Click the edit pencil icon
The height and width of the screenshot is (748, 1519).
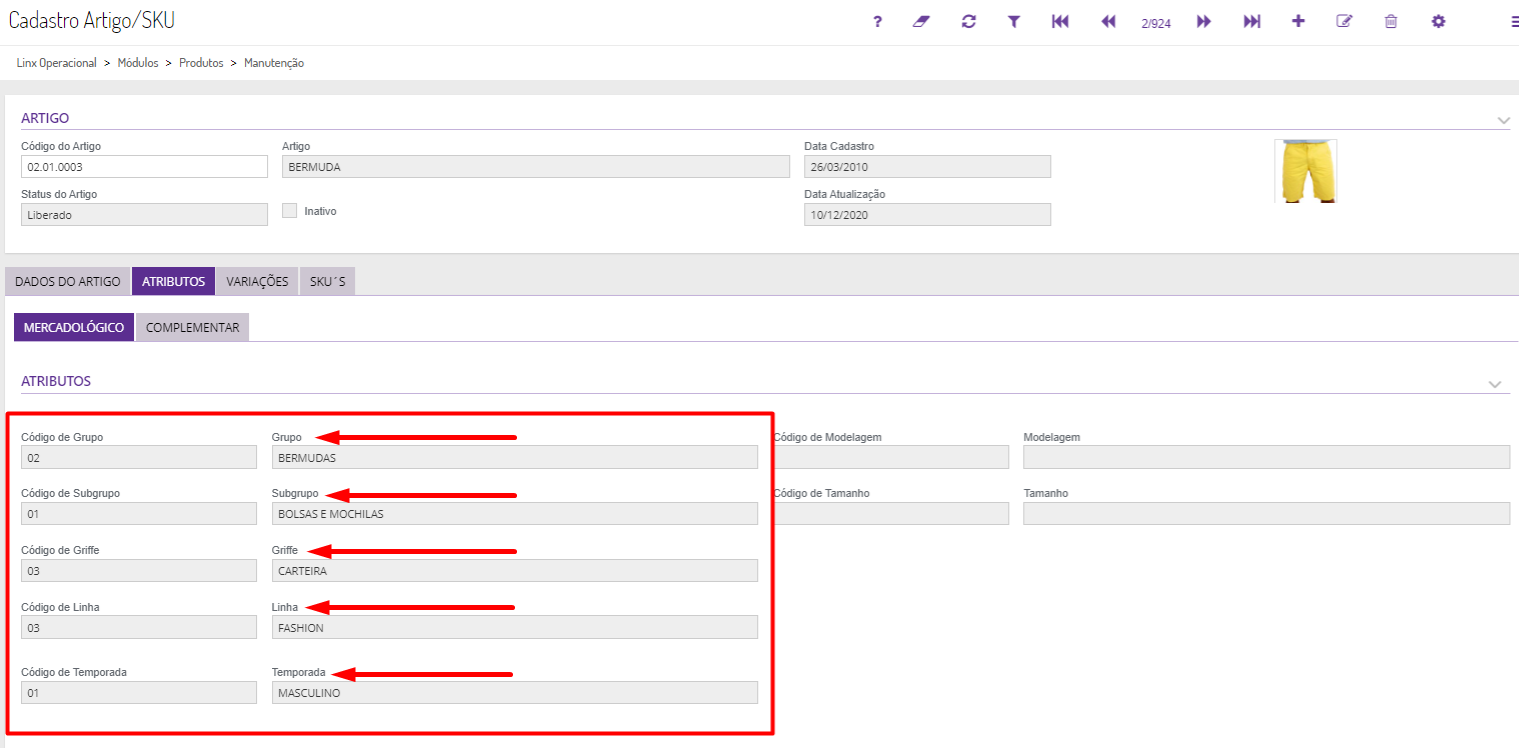tap(1344, 21)
